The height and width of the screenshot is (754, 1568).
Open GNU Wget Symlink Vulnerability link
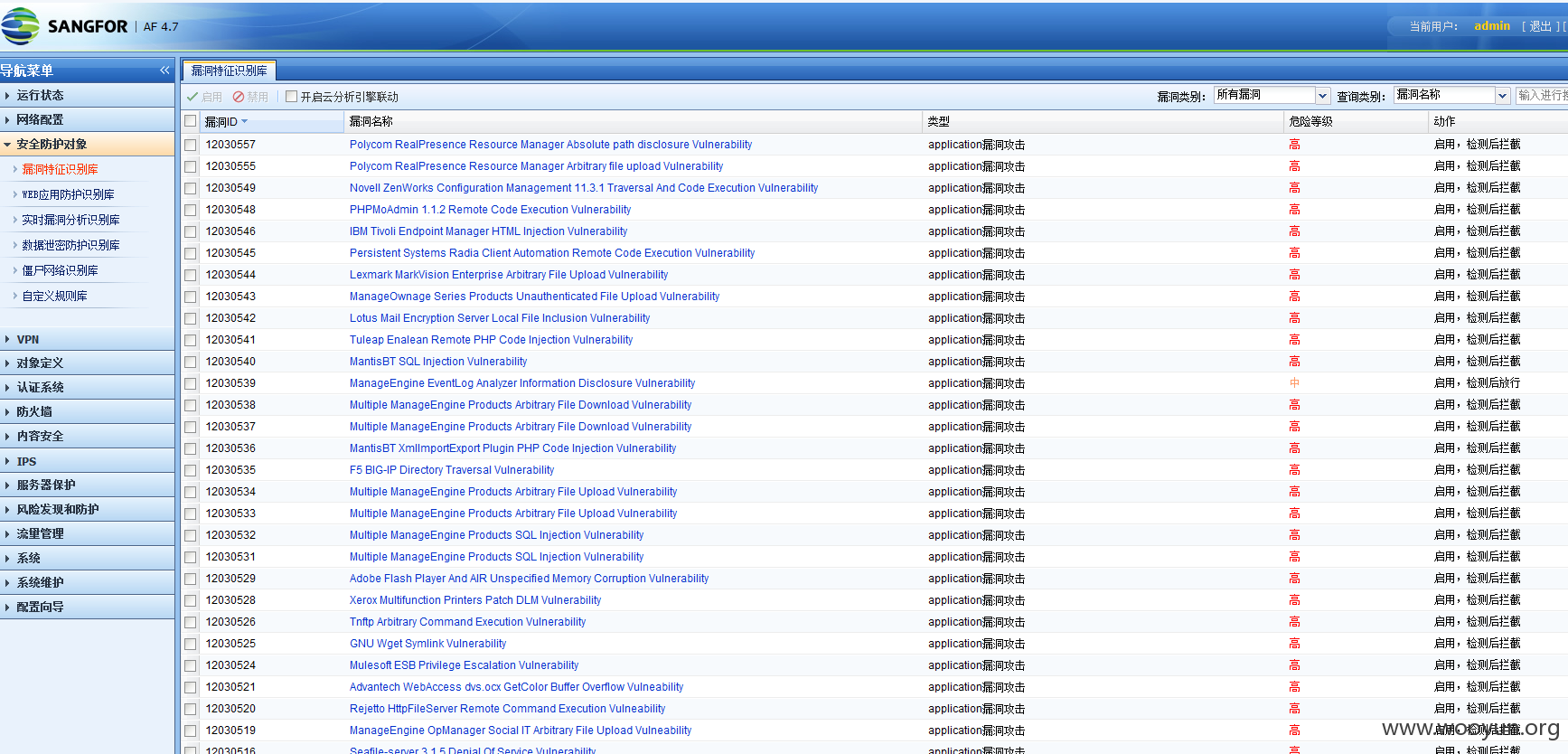pyautogui.click(x=427, y=644)
